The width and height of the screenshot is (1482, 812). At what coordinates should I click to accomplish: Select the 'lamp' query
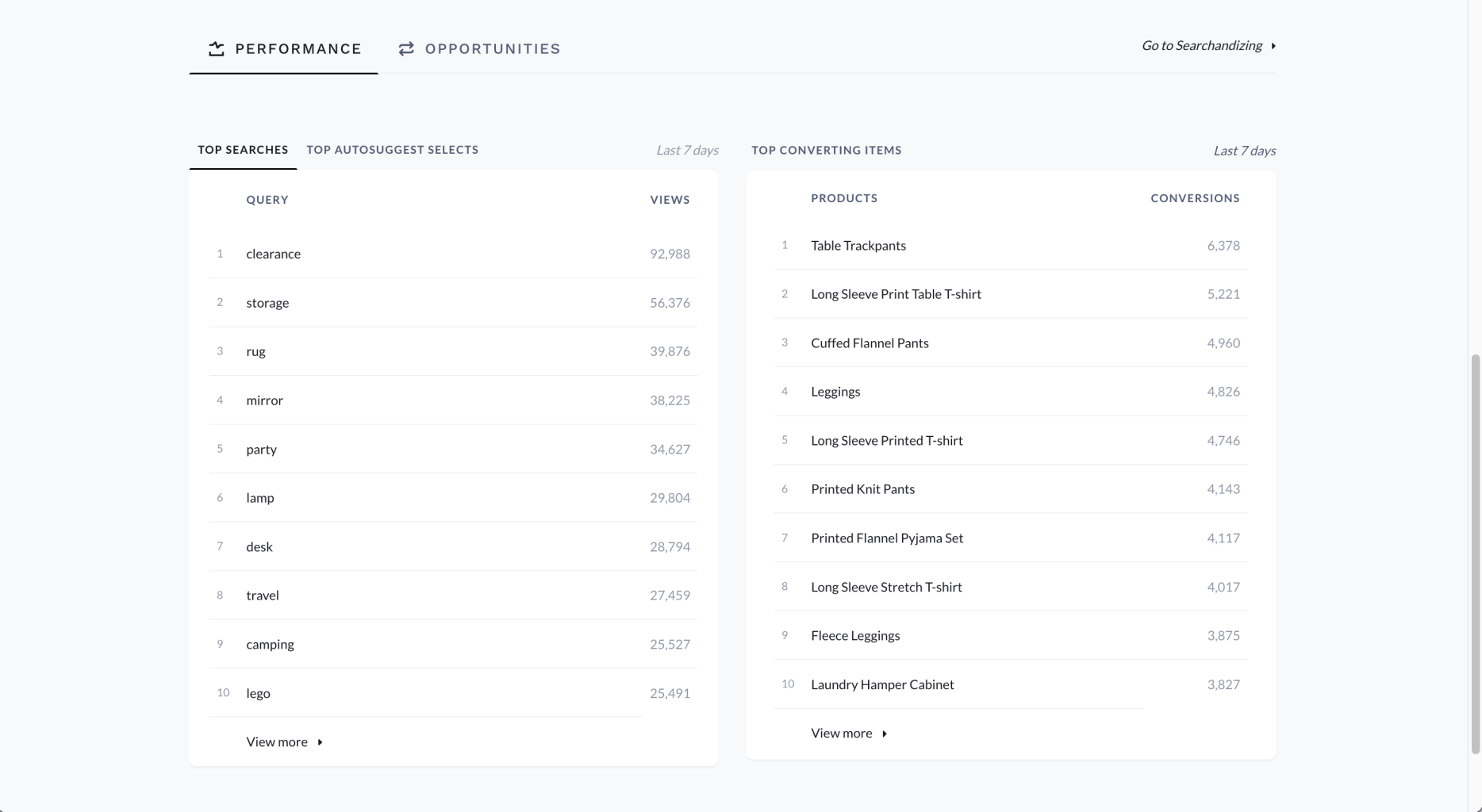pyautogui.click(x=260, y=498)
